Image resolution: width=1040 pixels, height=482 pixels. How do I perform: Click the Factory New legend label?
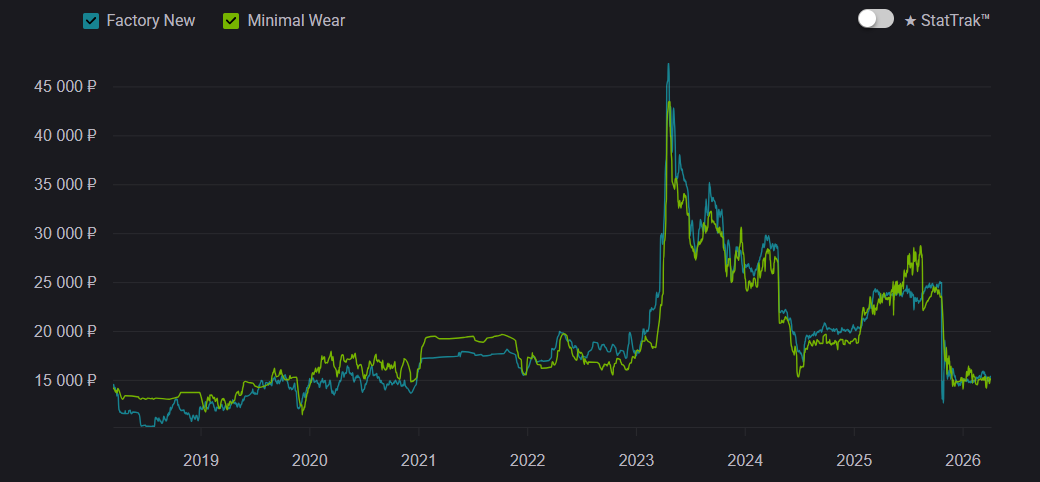point(150,20)
